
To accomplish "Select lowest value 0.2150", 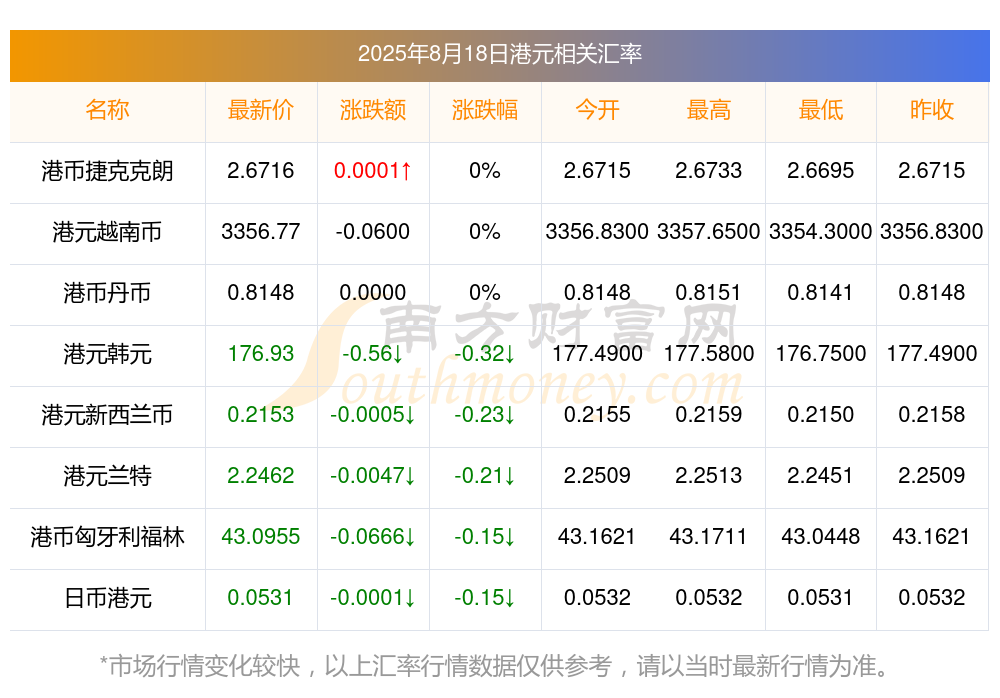I will click(x=820, y=415).
